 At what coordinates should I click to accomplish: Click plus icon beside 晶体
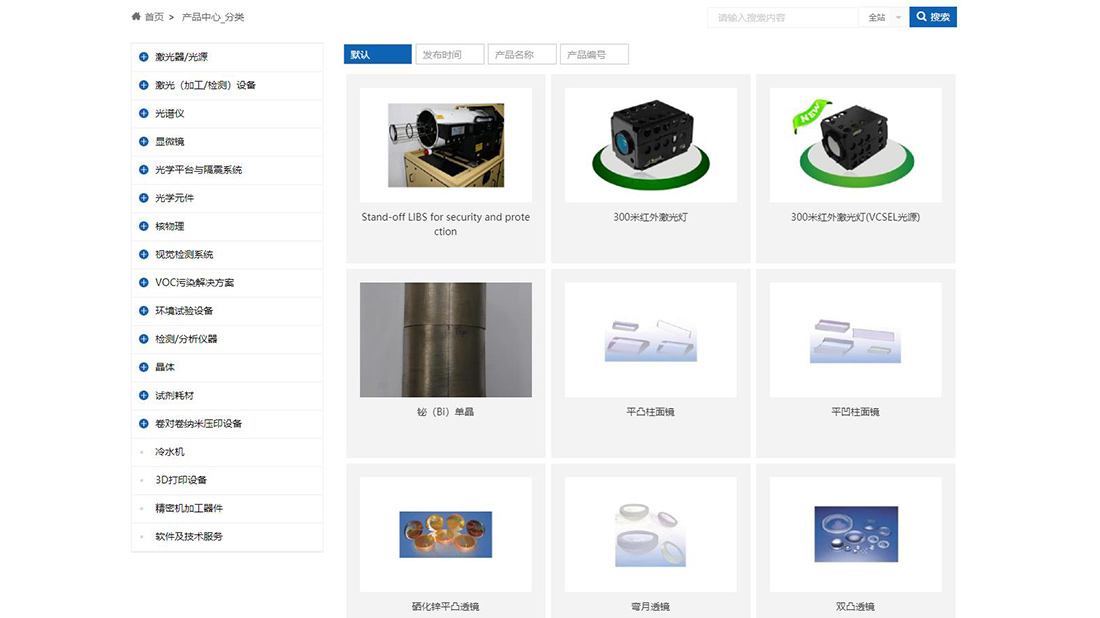point(144,367)
